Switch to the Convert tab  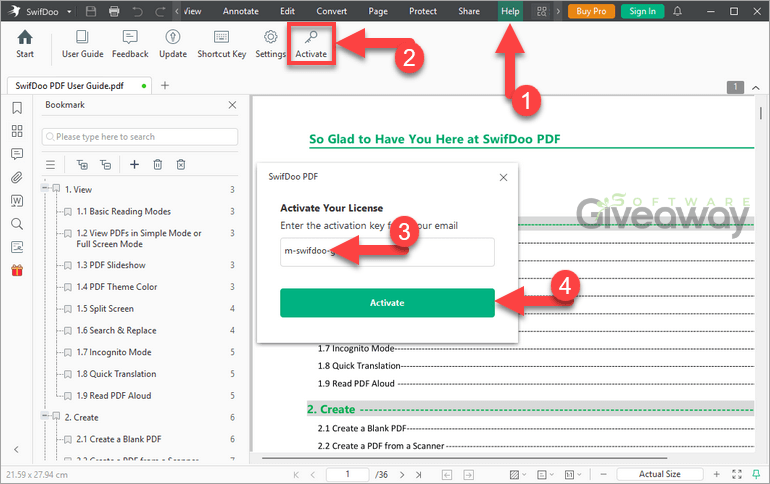331,11
